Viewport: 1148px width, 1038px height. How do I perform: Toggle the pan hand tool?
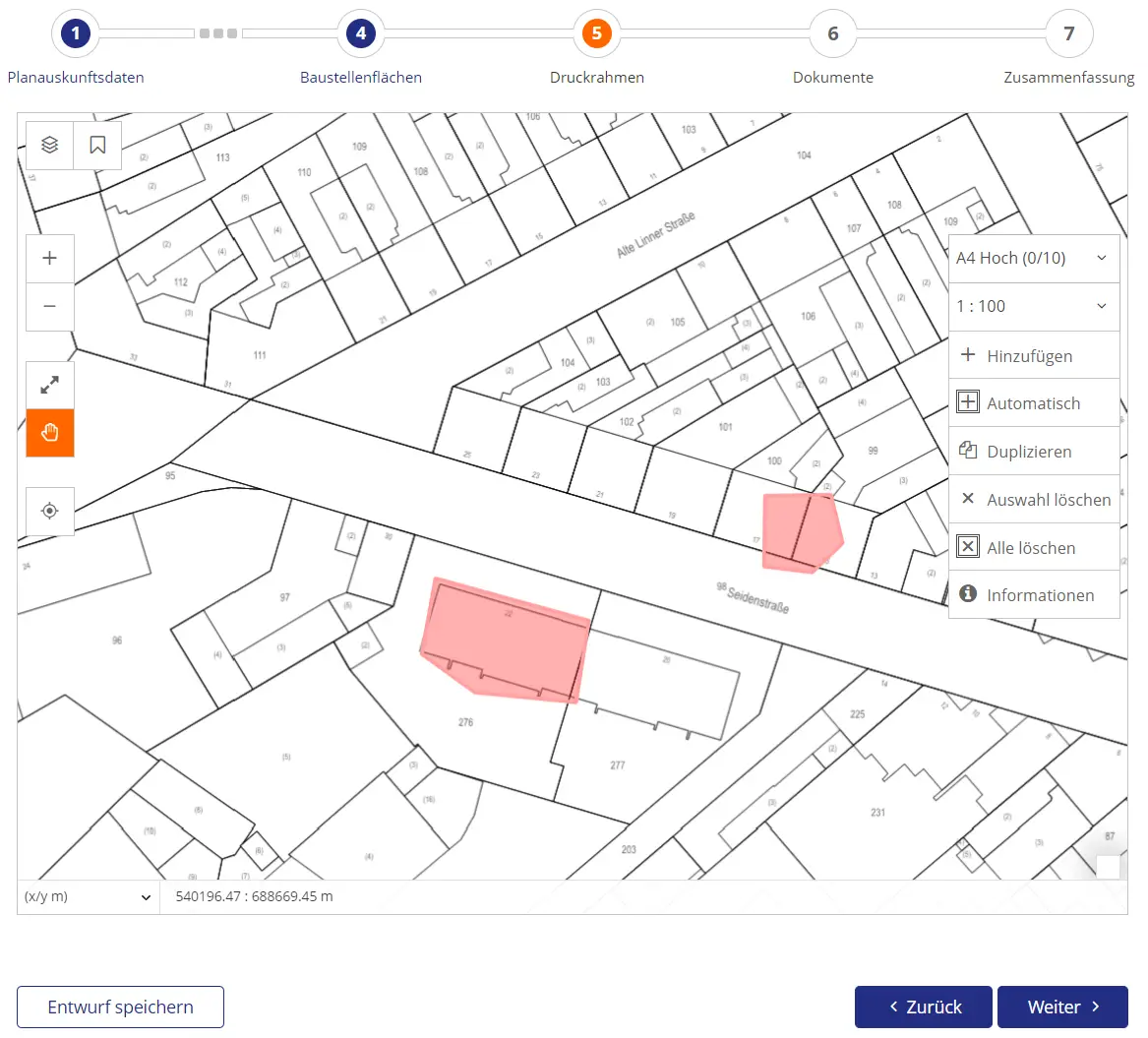point(49,433)
